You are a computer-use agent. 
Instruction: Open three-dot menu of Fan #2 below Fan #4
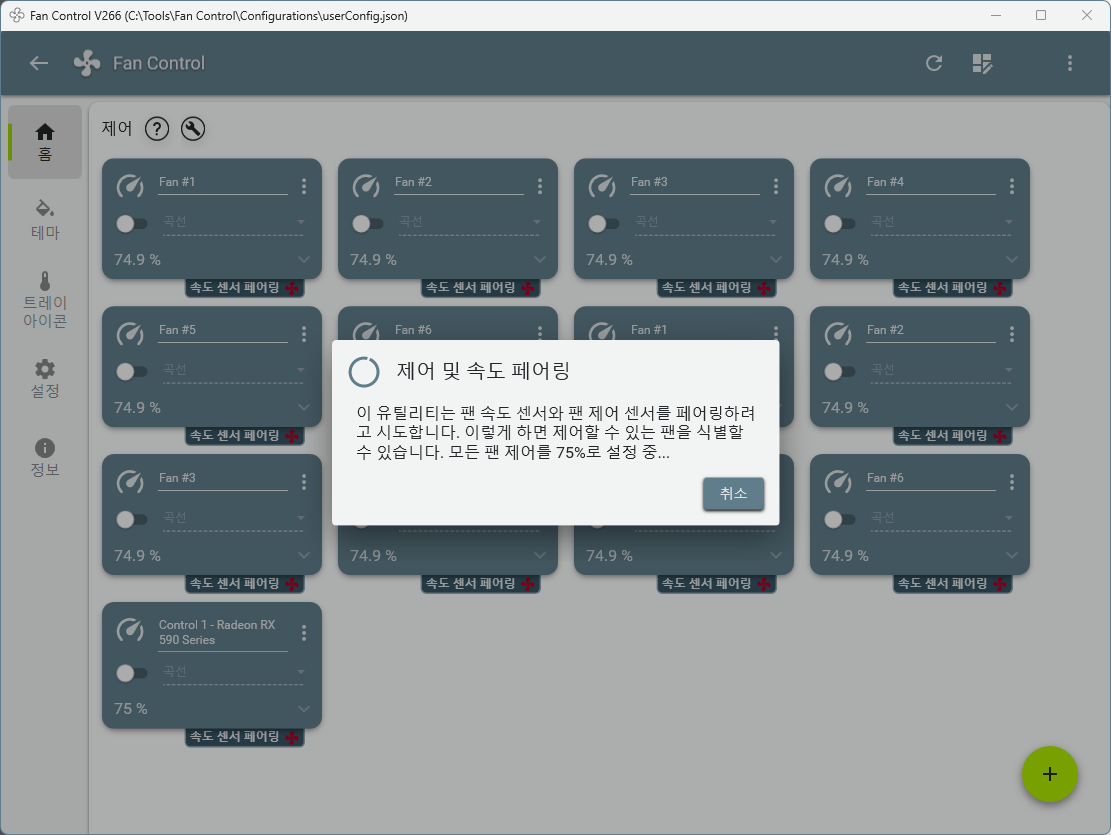pos(1012,334)
